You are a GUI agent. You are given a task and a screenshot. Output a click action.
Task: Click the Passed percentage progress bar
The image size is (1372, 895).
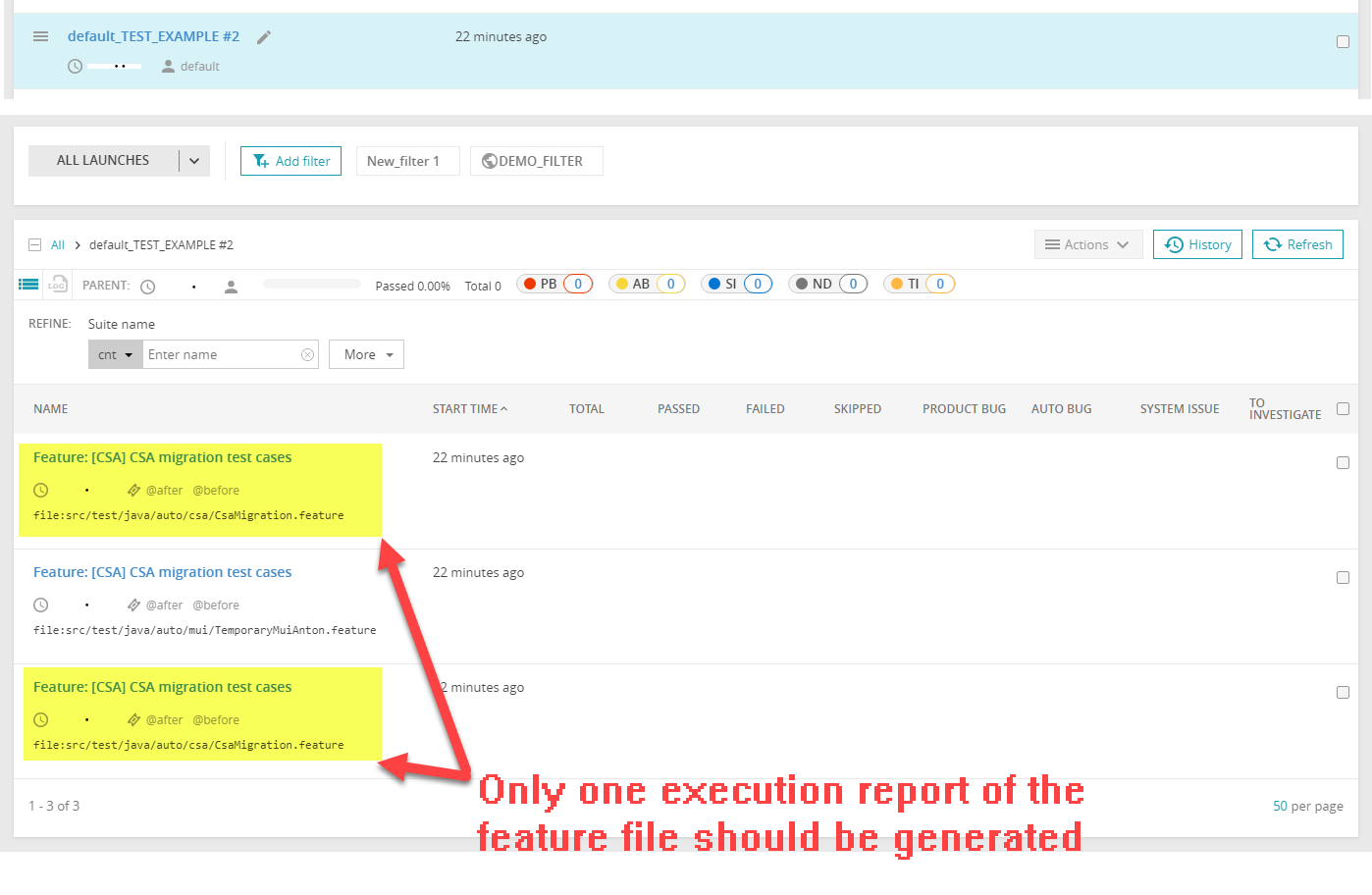click(309, 286)
